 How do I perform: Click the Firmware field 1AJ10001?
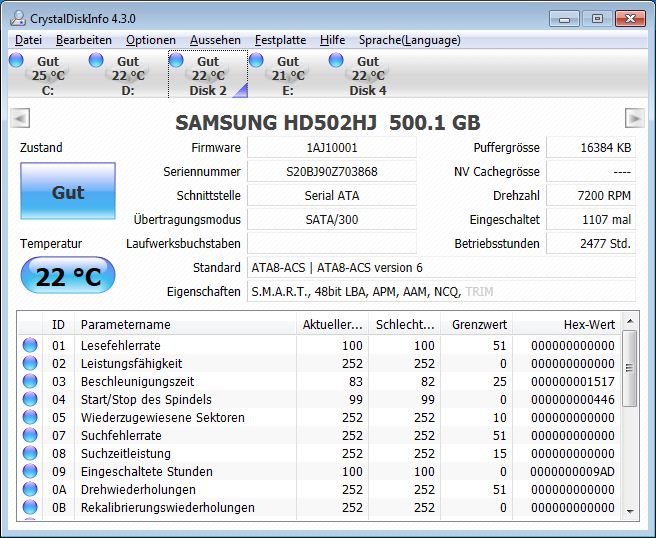[332, 148]
